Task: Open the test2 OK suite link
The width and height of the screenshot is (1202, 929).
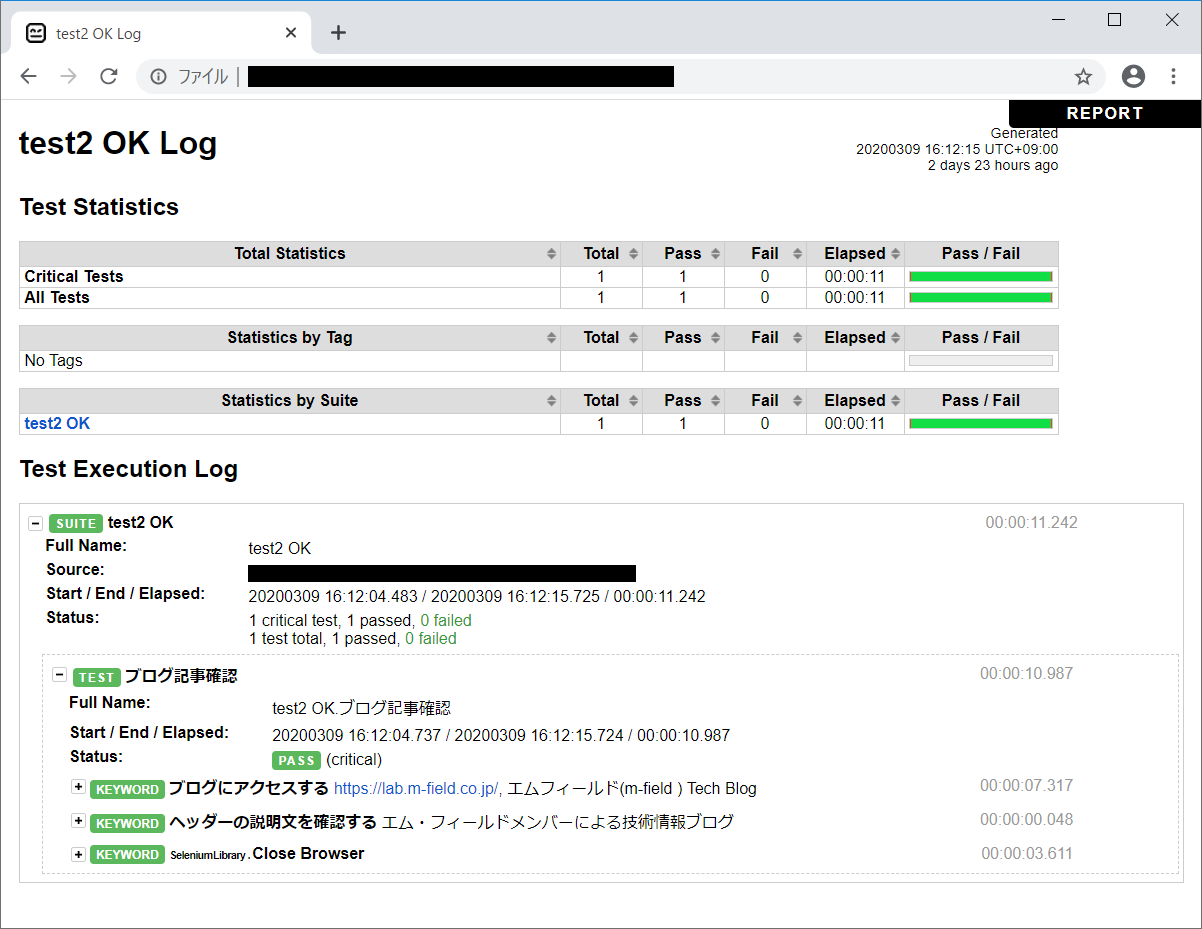Action: coord(57,424)
